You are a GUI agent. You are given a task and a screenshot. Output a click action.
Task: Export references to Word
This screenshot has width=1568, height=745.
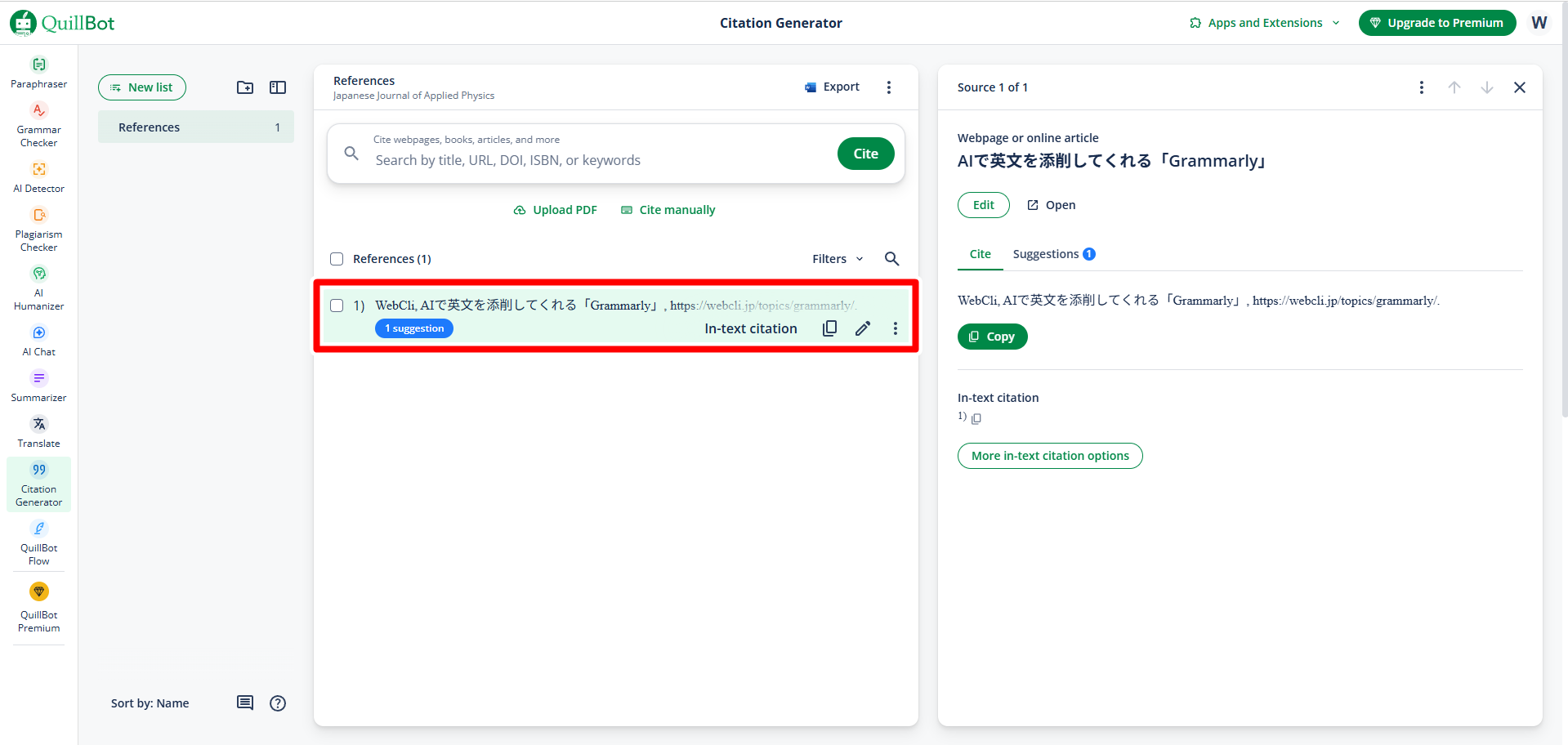(832, 87)
